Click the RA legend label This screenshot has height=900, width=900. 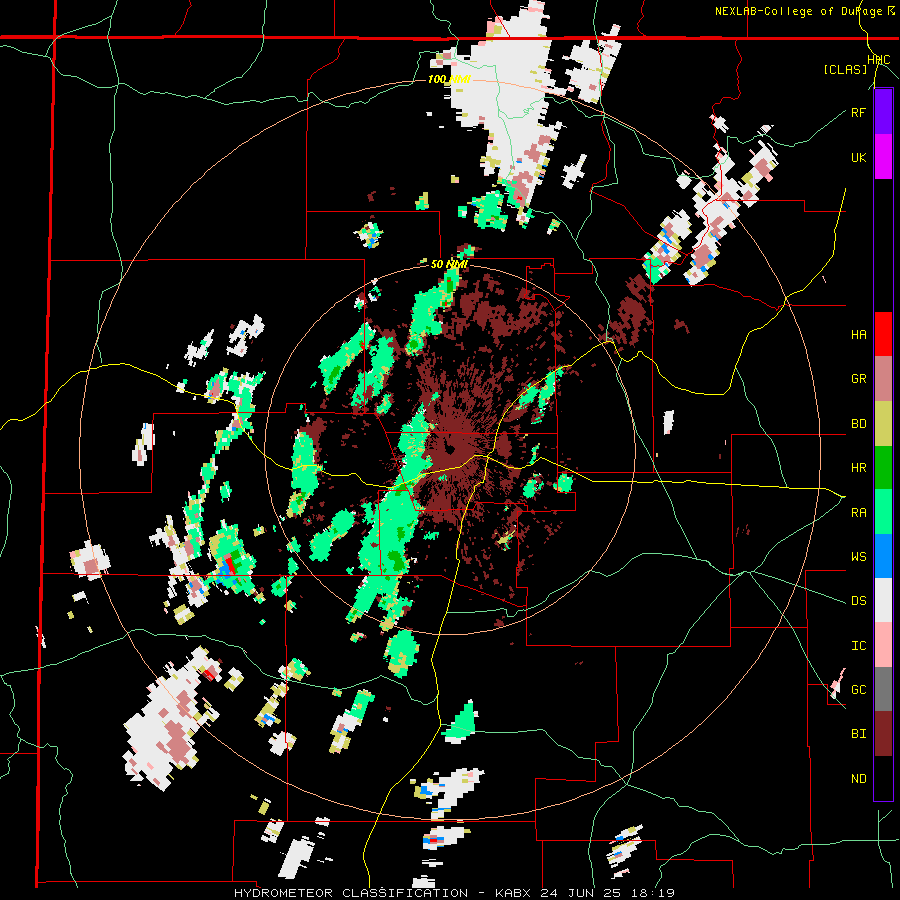858,512
